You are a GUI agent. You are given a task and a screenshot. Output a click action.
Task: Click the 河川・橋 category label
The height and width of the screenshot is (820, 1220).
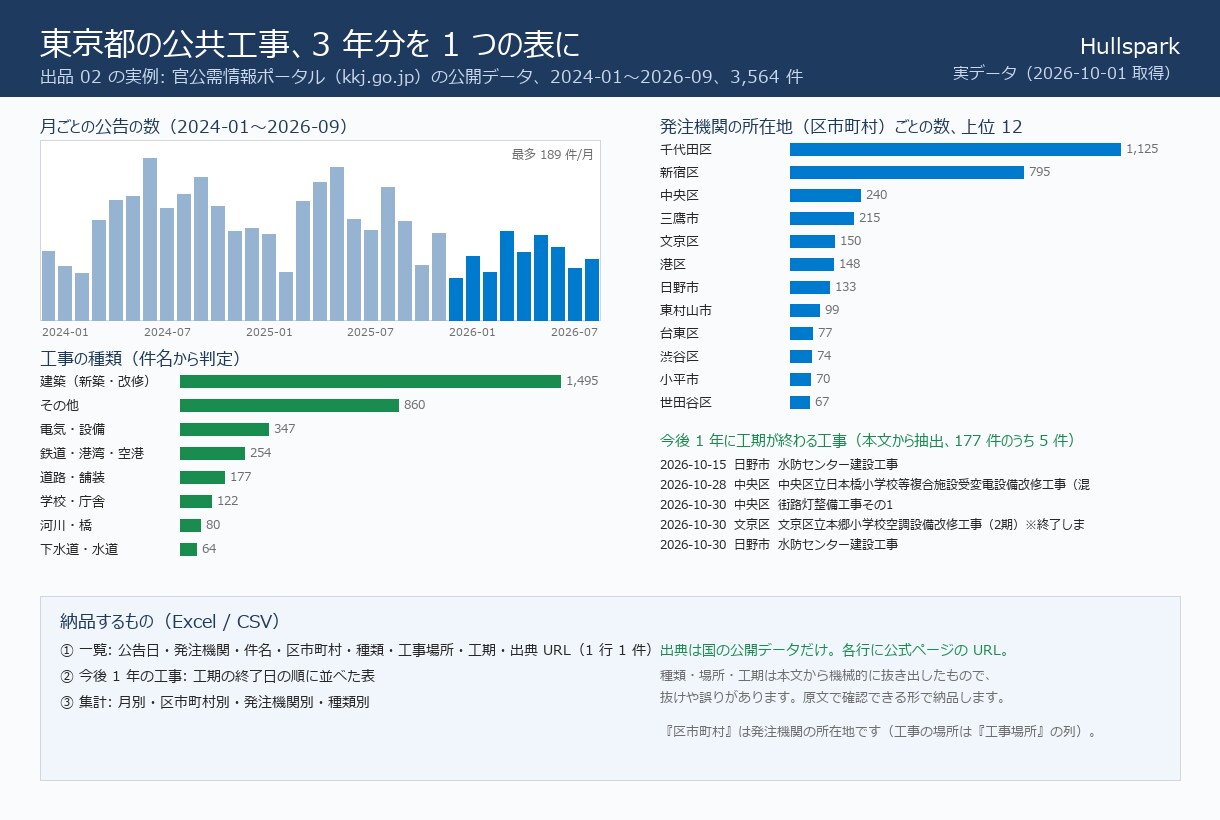pyautogui.click(x=66, y=525)
